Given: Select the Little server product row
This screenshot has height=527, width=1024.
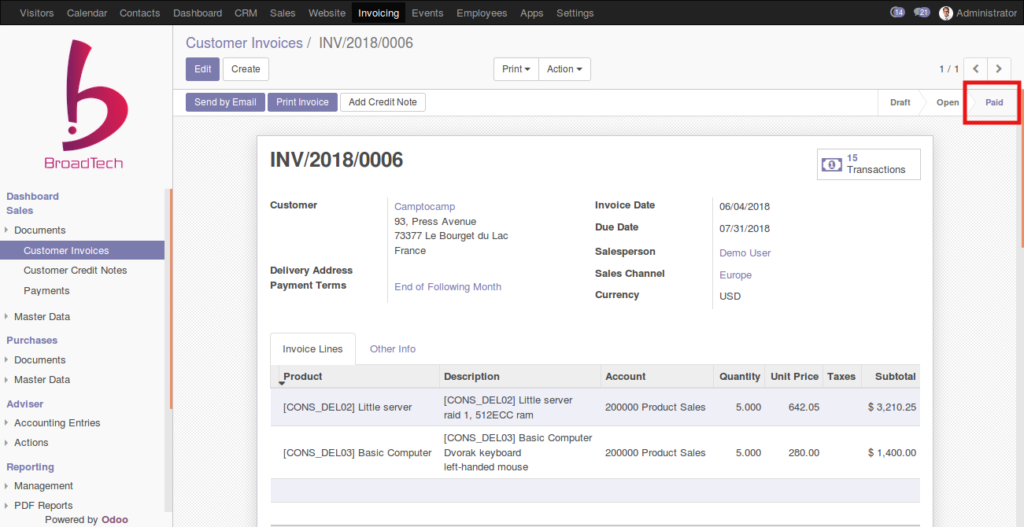Looking at the screenshot, I should [595, 407].
